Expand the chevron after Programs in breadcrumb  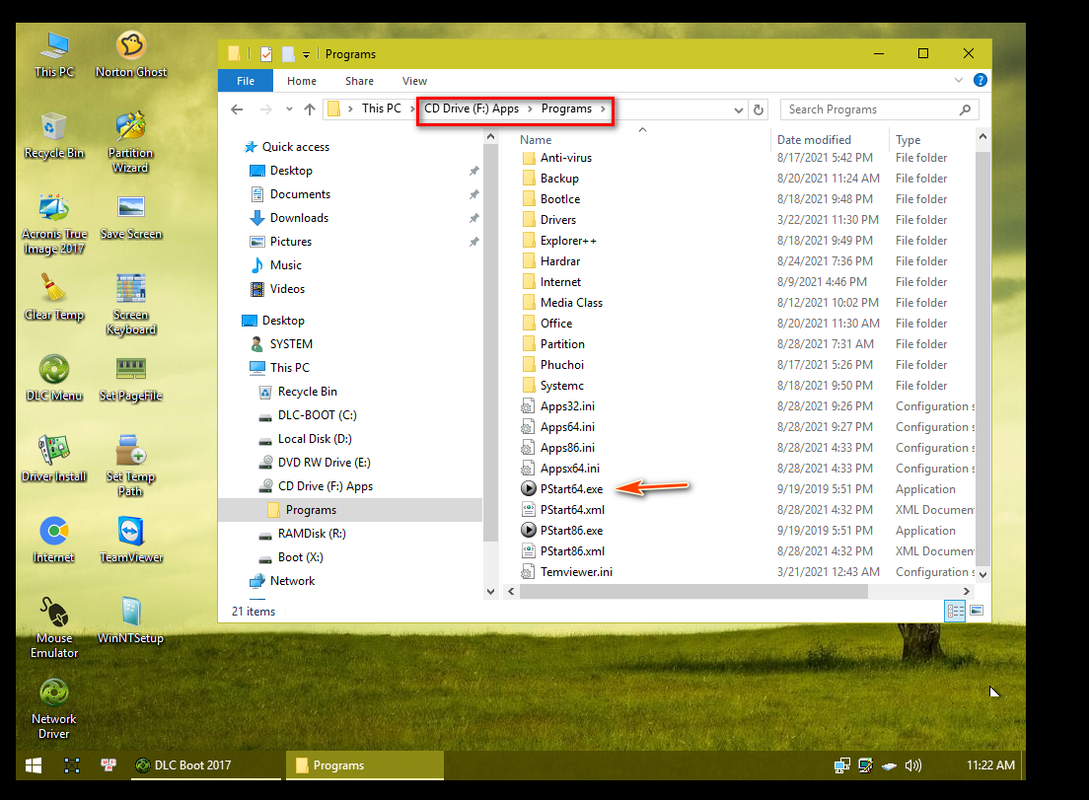603,109
